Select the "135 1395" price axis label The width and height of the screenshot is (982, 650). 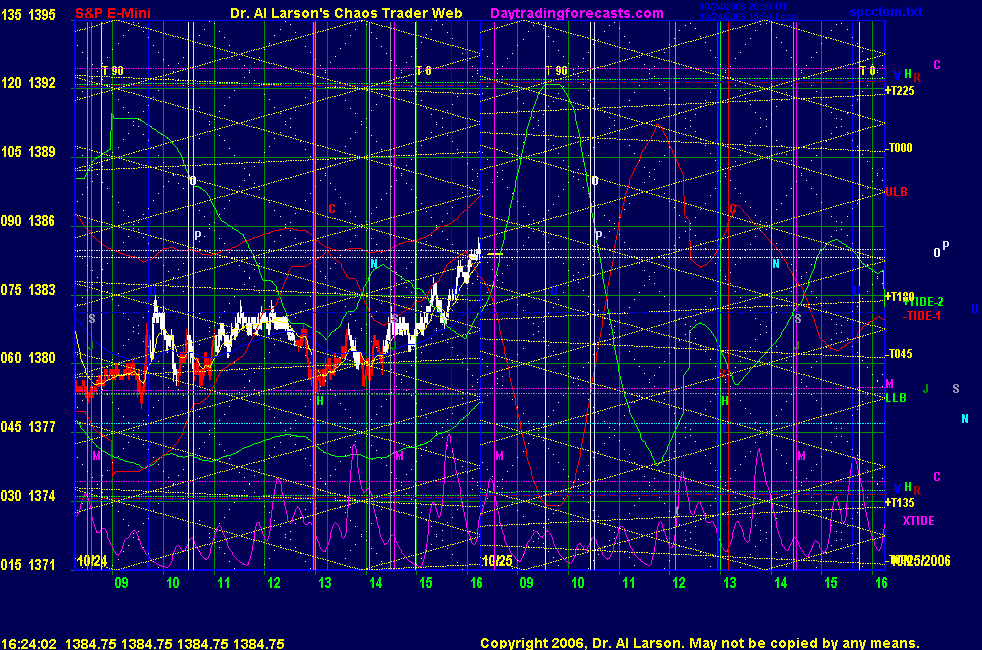pos(28,14)
